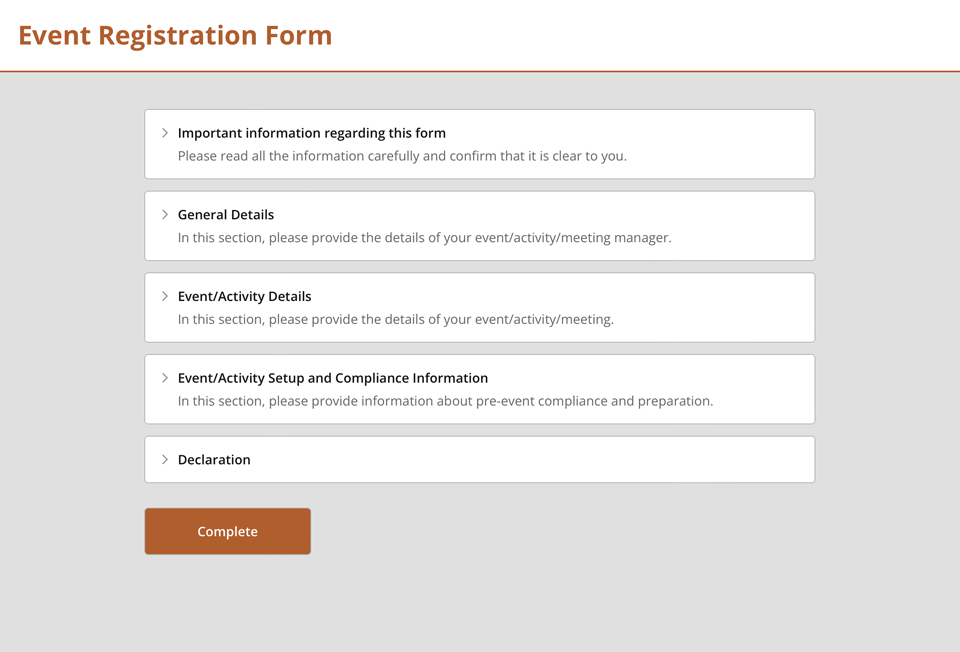Click chevron beside Setup and Compliance Information
This screenshot has width=960, height=652.
(165, 378)
